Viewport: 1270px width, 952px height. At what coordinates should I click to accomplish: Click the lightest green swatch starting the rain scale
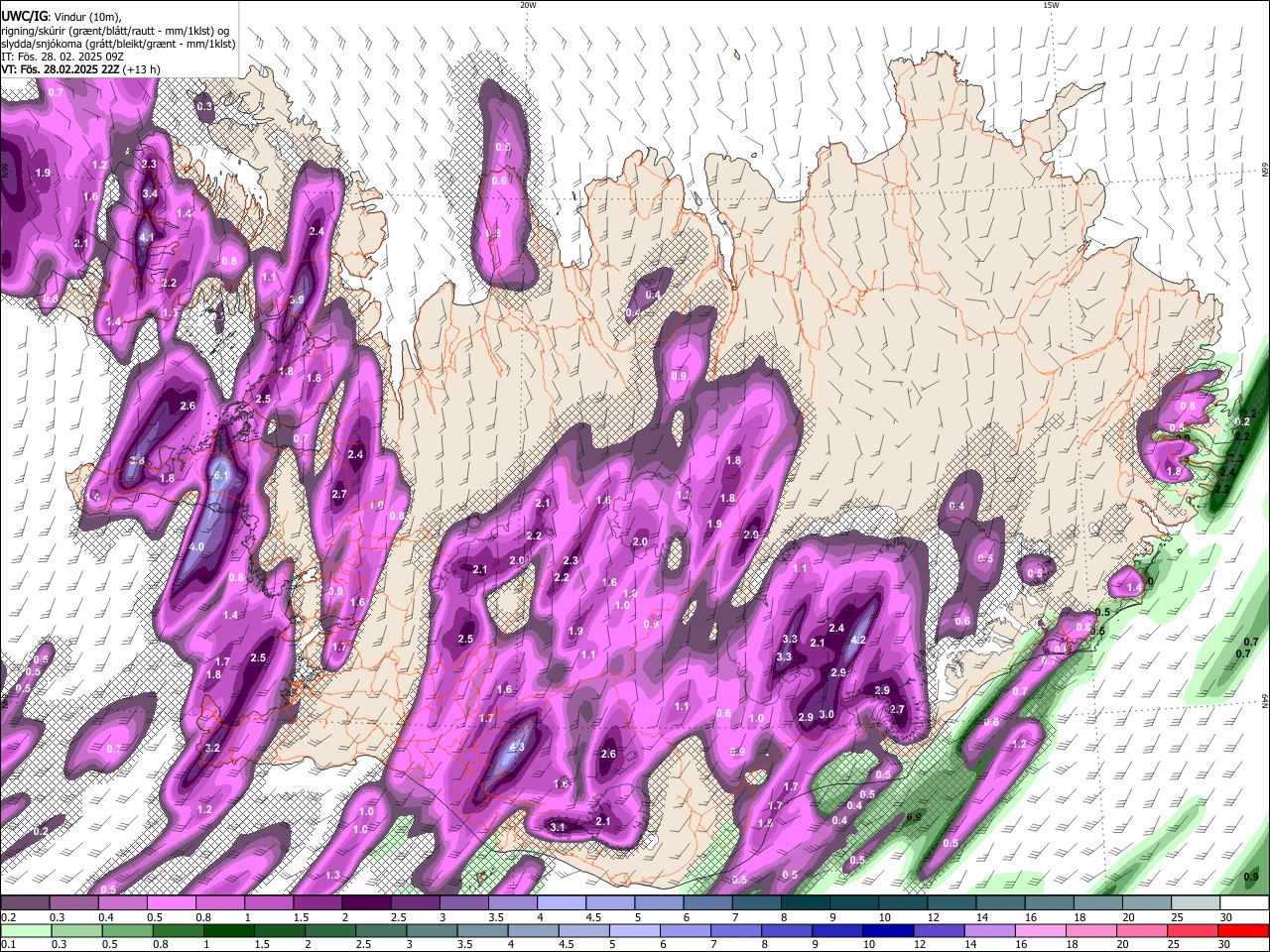point(26,930)
